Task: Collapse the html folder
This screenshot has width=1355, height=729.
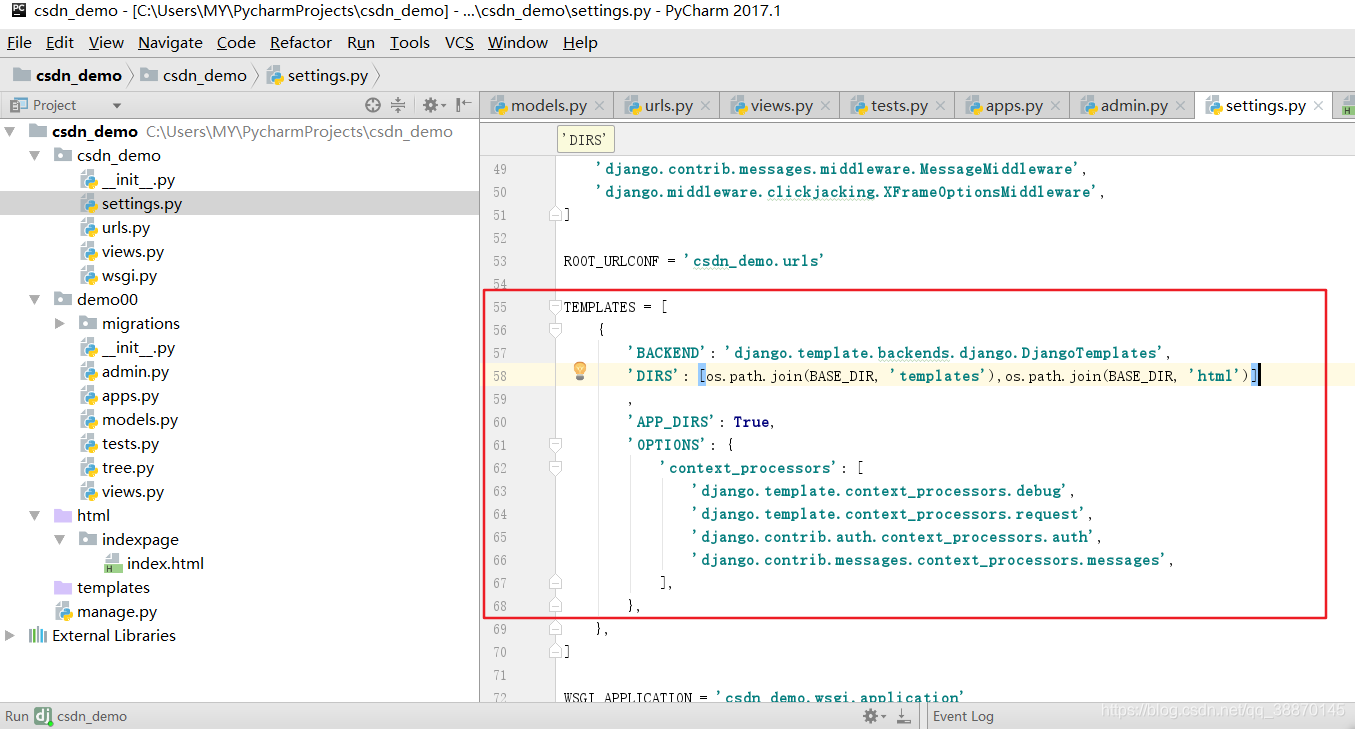Action: coord(35,516)
